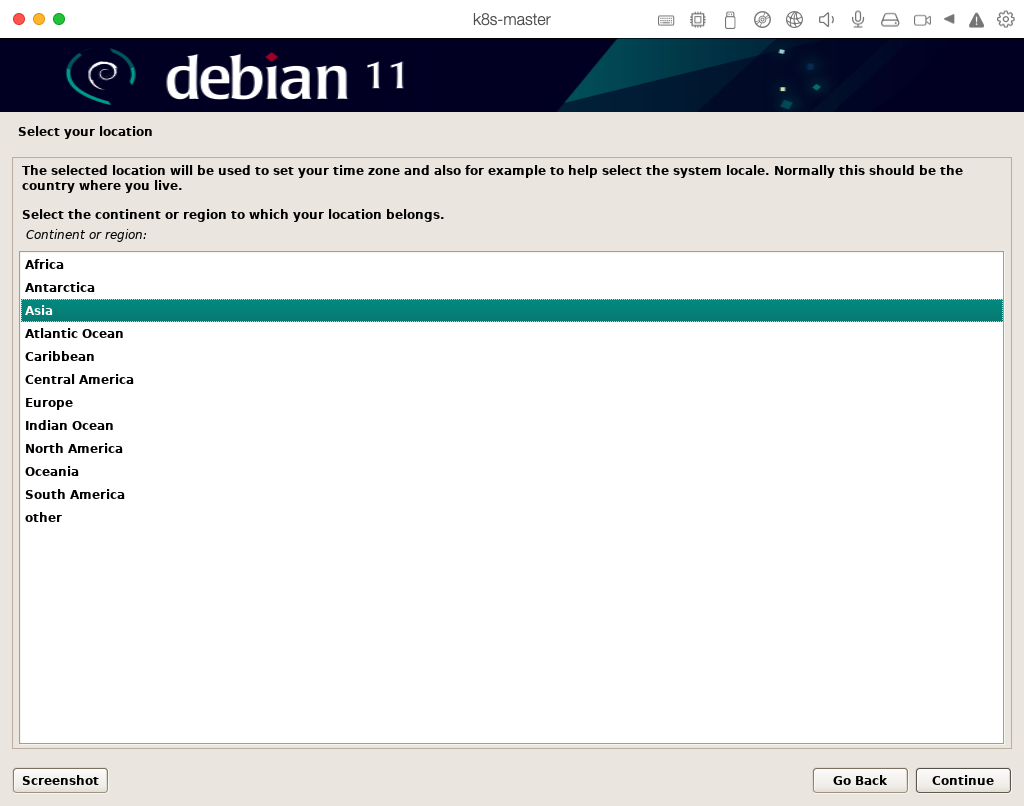
Task: Select Indian Ocean in the list
Action: (x=511, y=425)
